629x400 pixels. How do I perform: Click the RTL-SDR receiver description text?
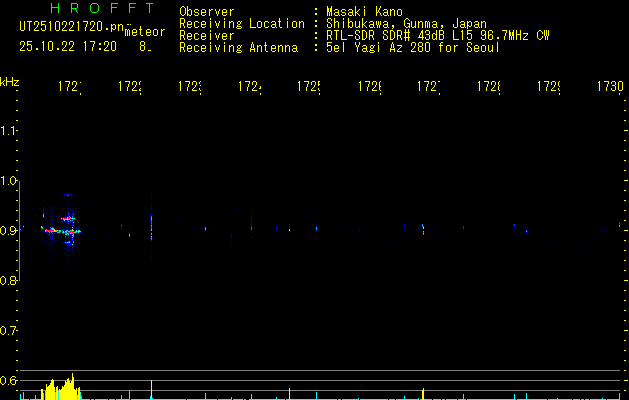click(x=438, y=36)
